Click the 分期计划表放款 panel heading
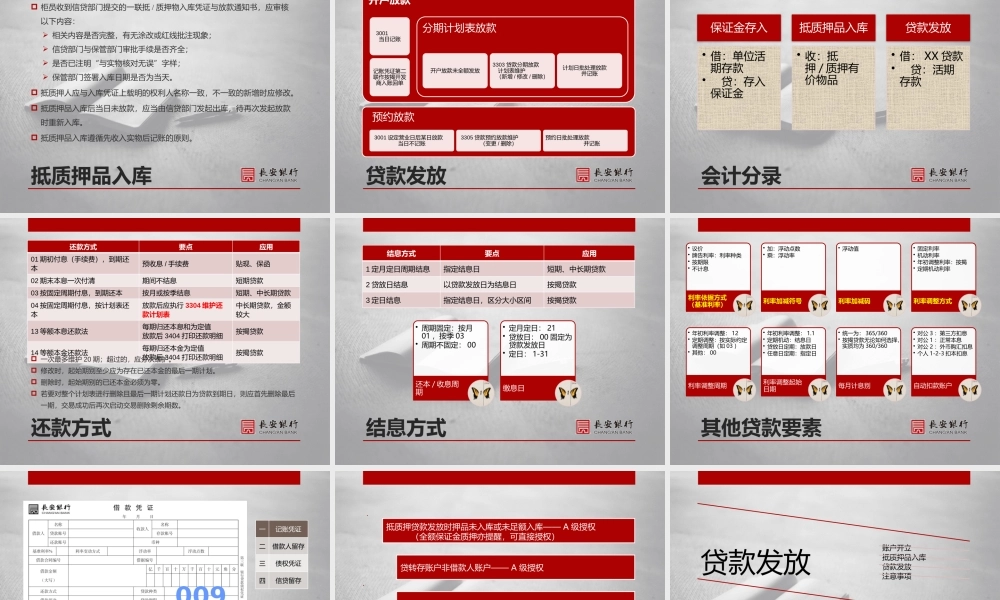The image size is (1000, 600). [x=461, y=29]
